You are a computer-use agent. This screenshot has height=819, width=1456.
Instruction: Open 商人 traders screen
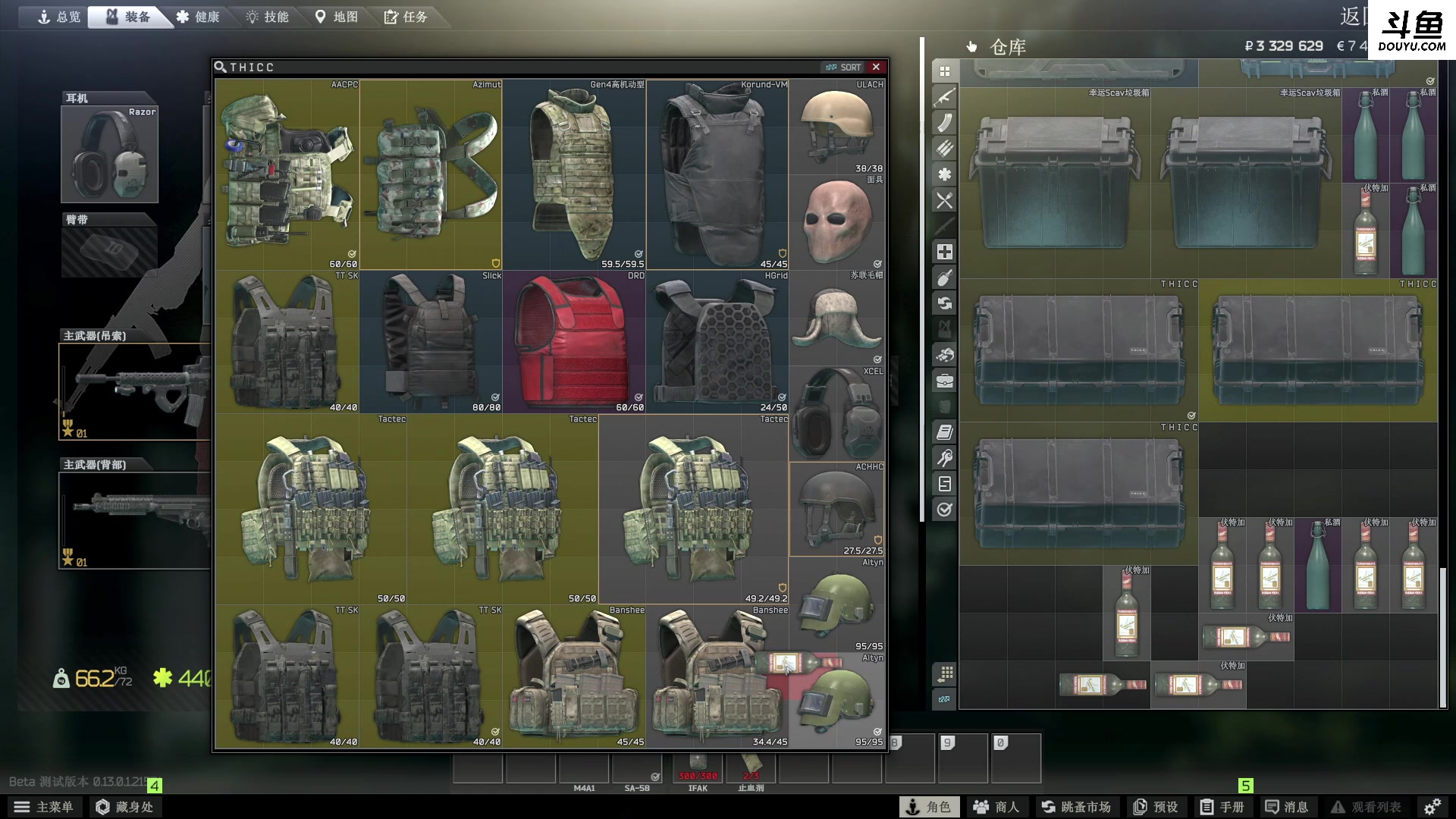point(996,807)
